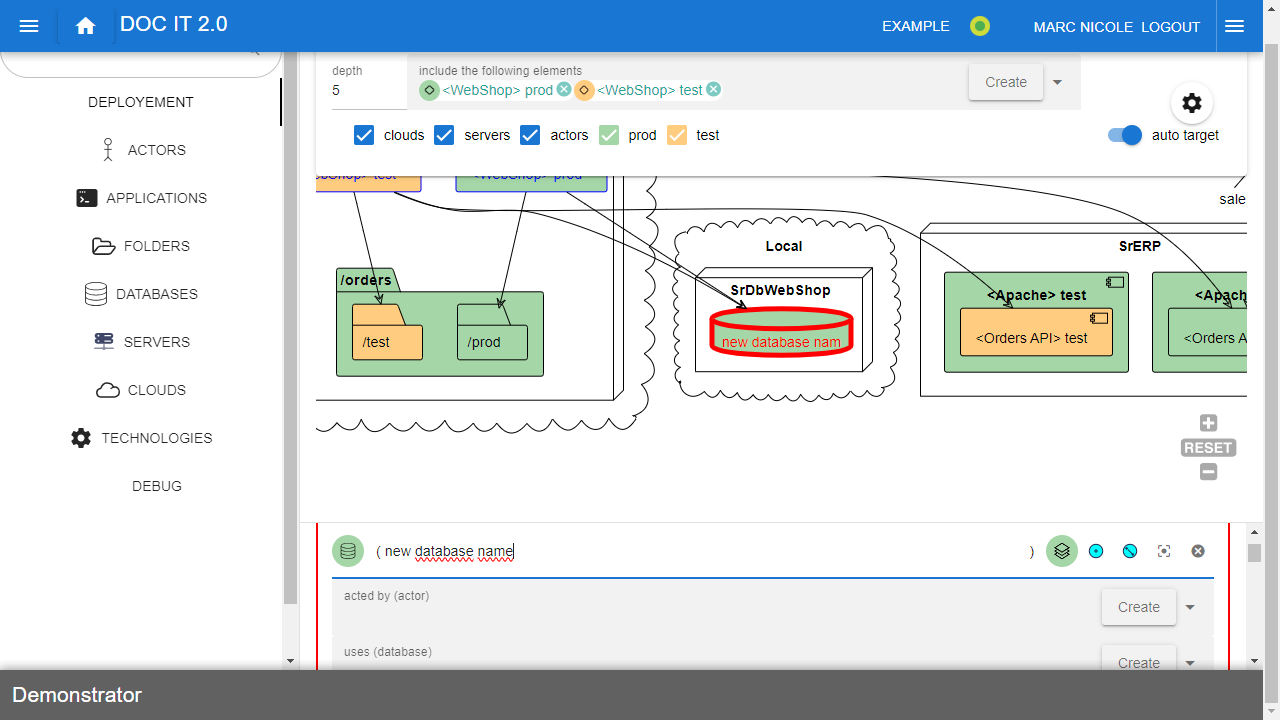The width and height of the screenshot is (1280, 720).
Task: Click the RESET zoom button
Action: coord(1208,448)
